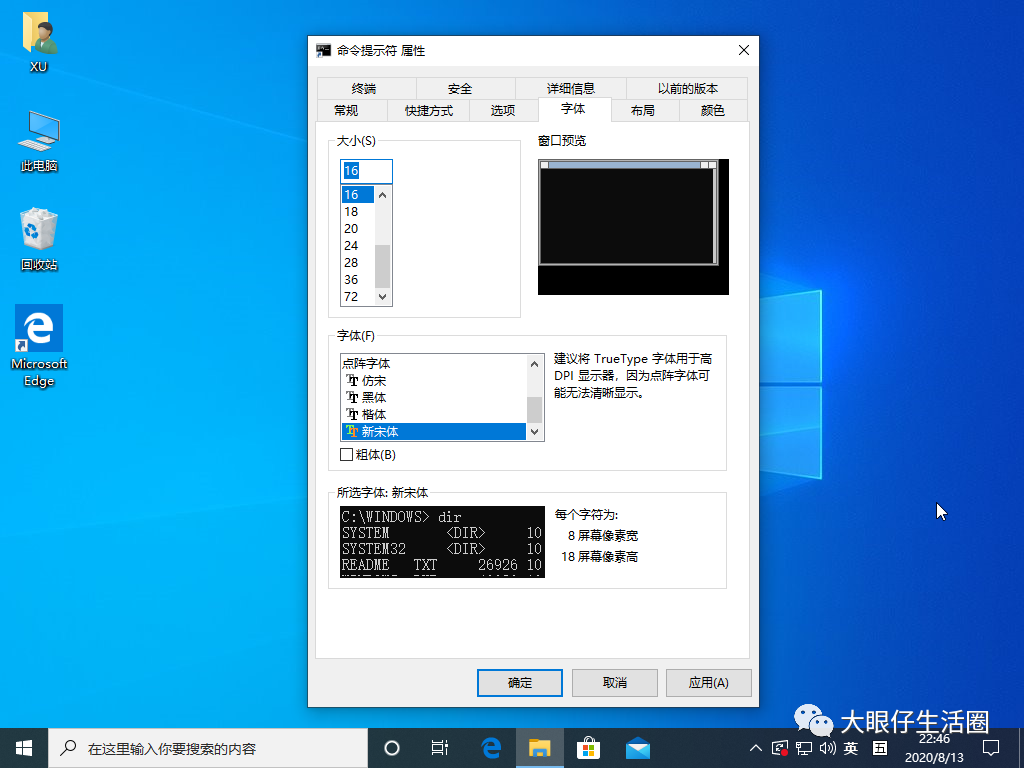Select size 18 in the size list
Viewport: 1024px width, 768px height.
coord(358,212)
